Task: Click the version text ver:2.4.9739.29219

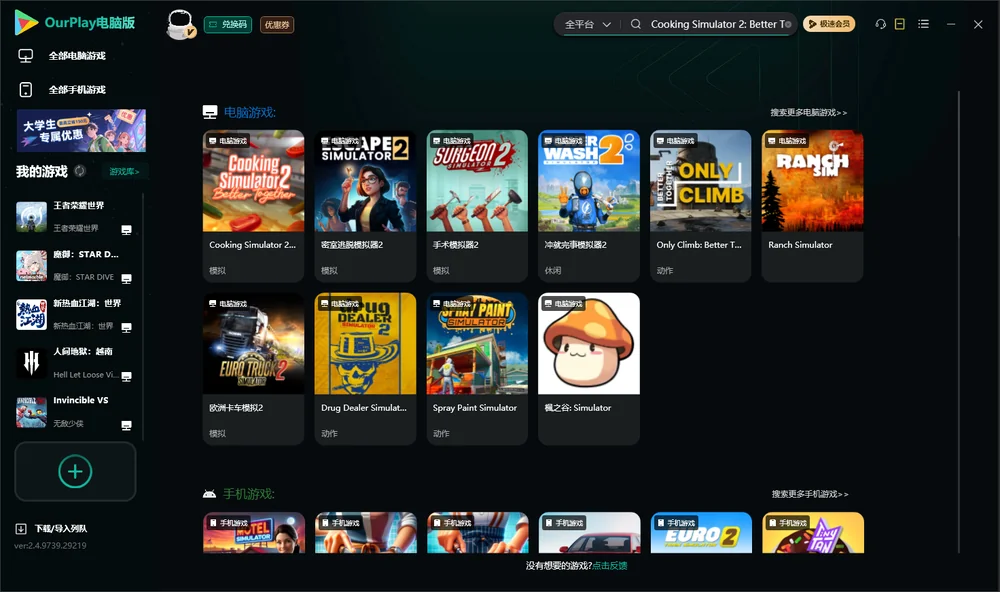Action: coord(50,545)
